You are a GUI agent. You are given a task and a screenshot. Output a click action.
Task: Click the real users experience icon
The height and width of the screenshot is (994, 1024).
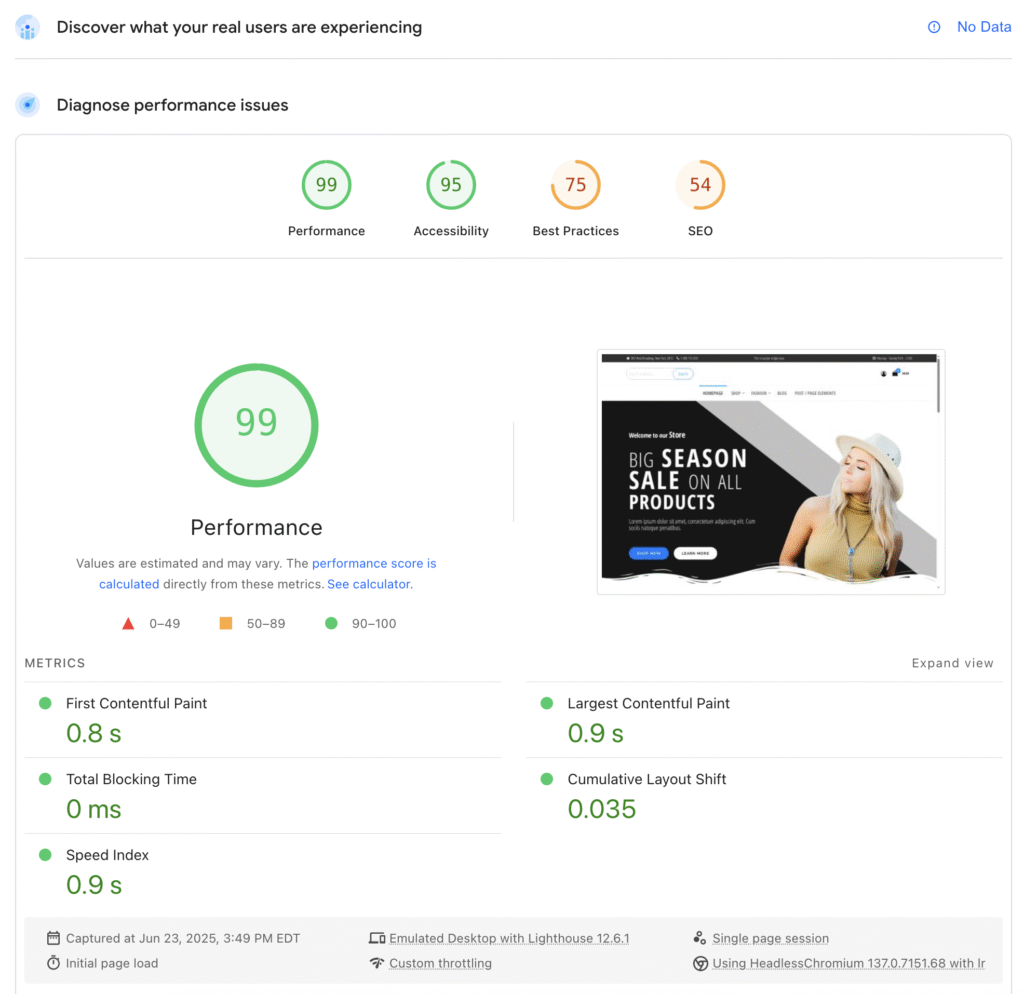click(x=28, y=28)
